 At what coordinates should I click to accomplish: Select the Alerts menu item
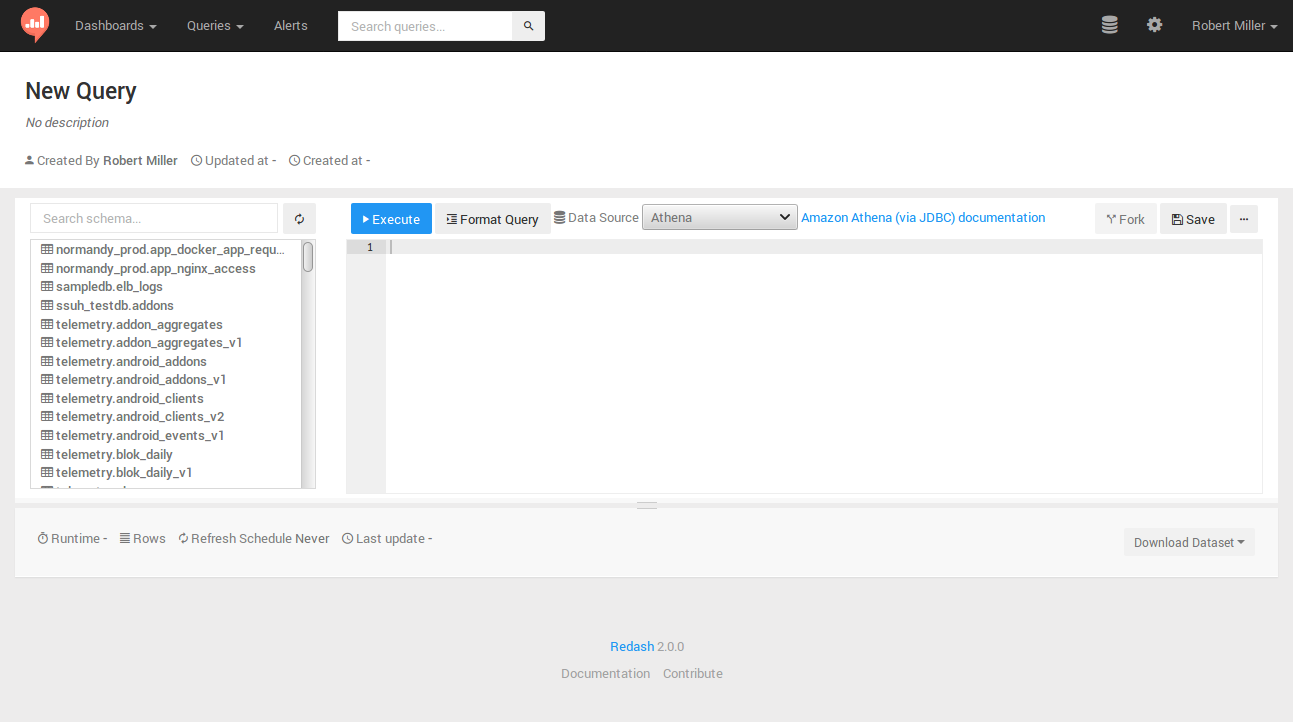click(x=290, y=25)
